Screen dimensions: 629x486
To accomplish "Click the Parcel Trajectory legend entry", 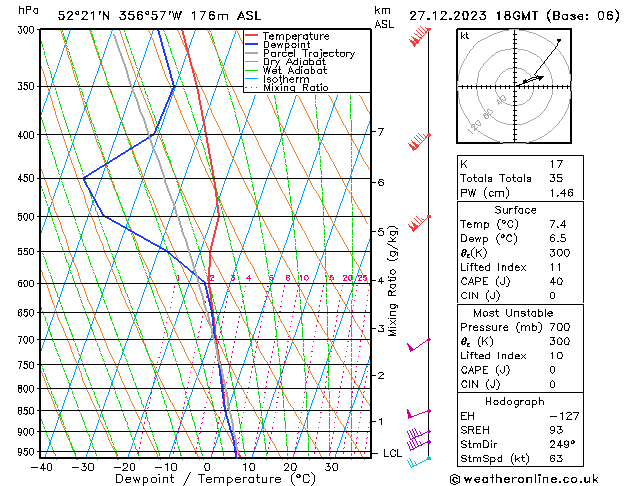I will coord(300,53).
